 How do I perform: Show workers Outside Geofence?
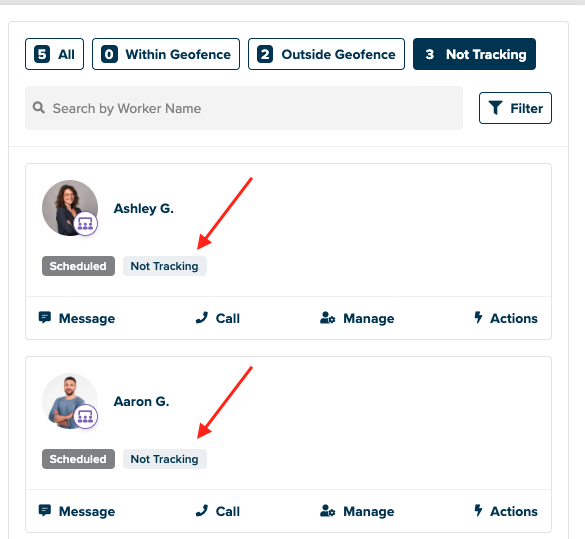[326, 54]
